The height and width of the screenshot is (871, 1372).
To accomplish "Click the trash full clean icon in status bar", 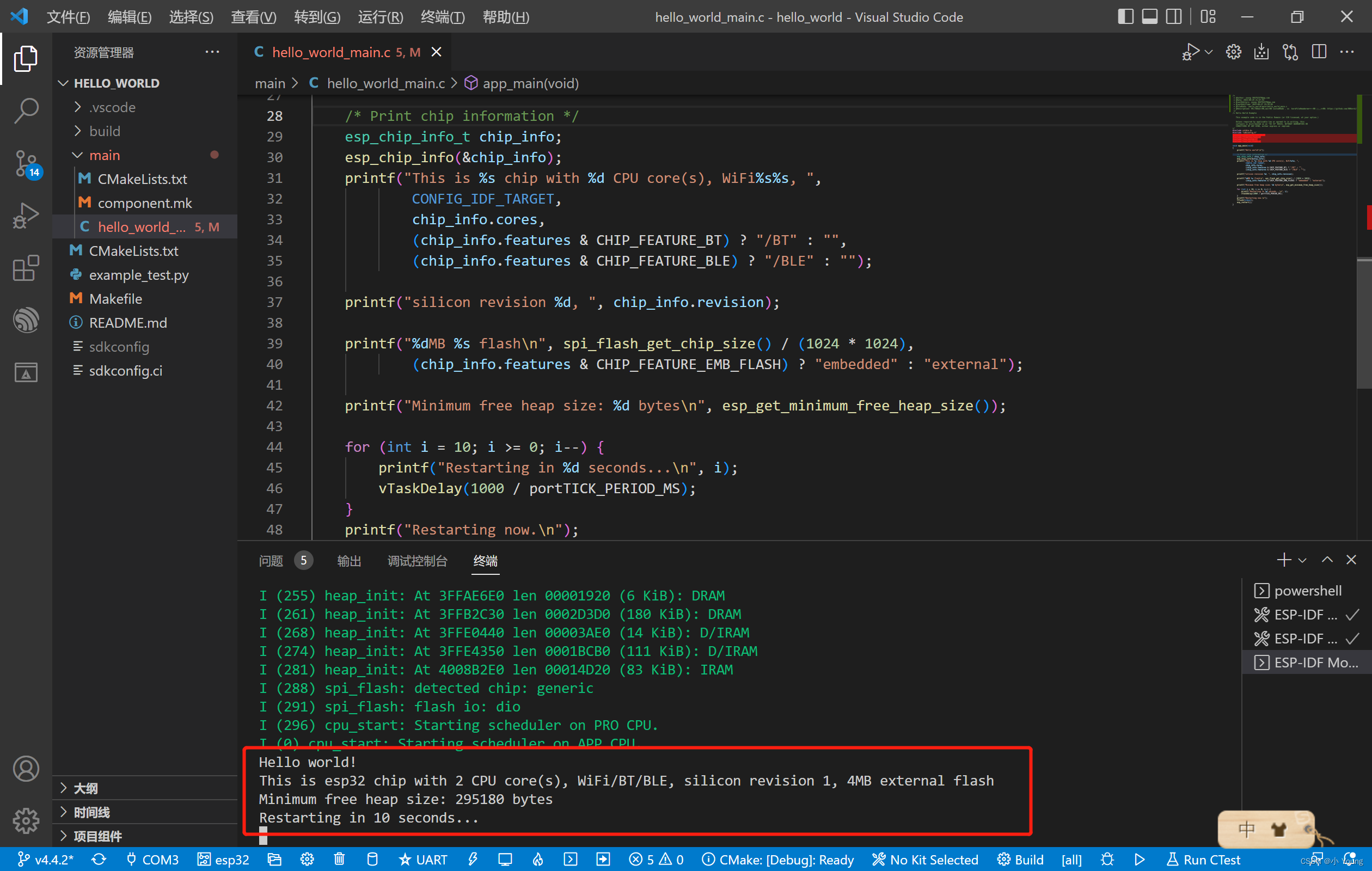I will [339, 859].
